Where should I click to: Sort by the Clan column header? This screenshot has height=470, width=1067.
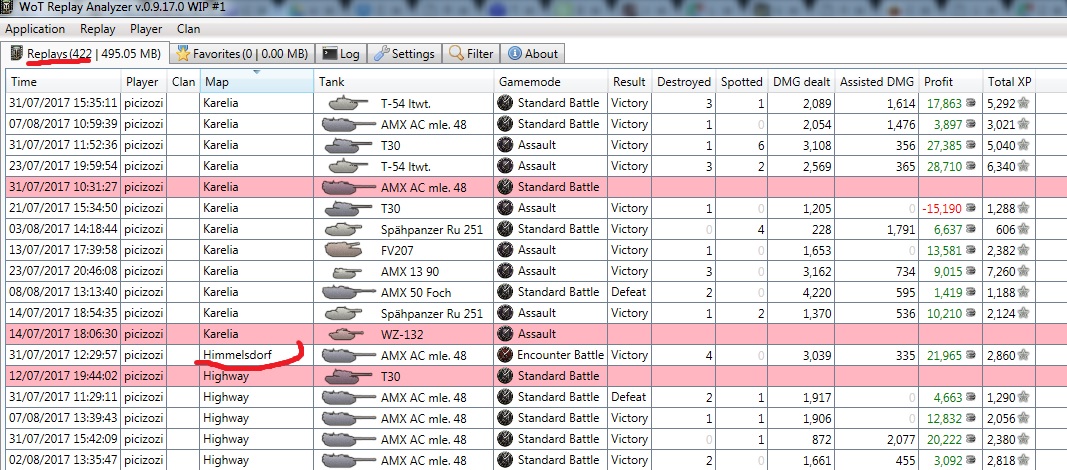[184, 82]
